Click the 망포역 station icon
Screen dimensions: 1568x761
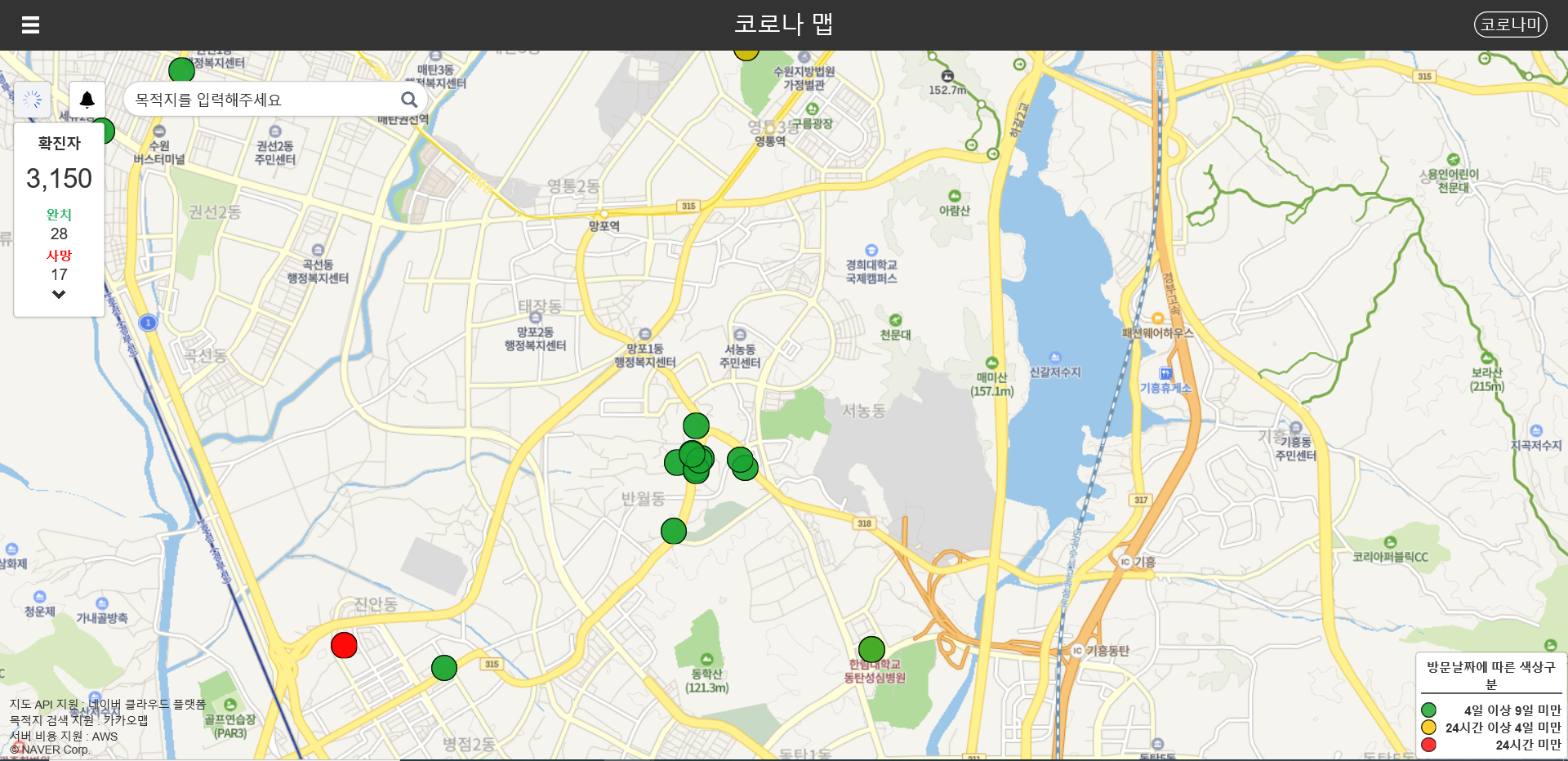click(x=604, y=213)
